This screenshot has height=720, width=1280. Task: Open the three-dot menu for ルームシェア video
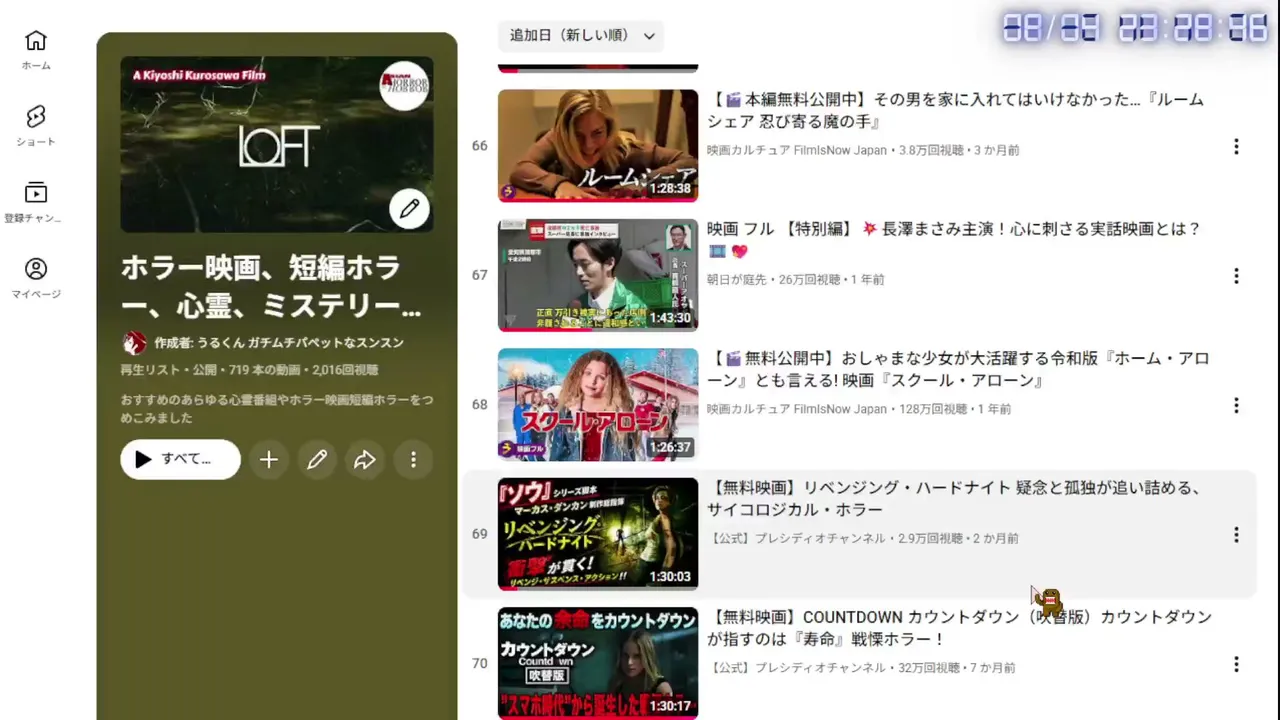coord(1236,147)
